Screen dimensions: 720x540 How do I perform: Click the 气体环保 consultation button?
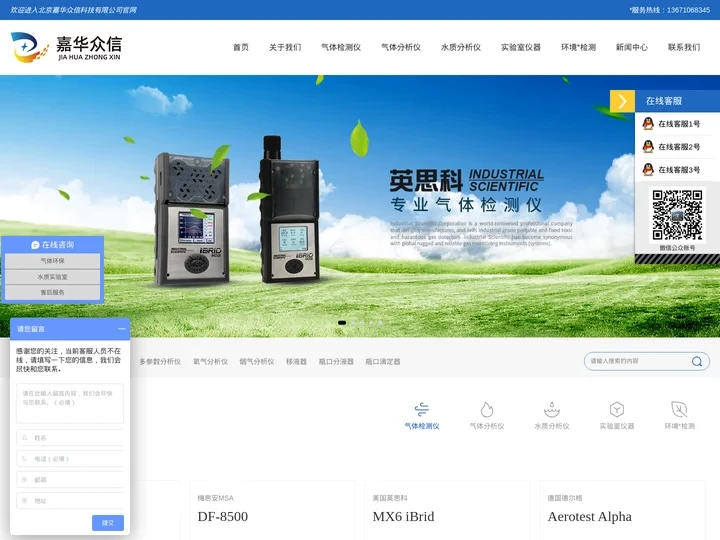click(x=52, y=261)
